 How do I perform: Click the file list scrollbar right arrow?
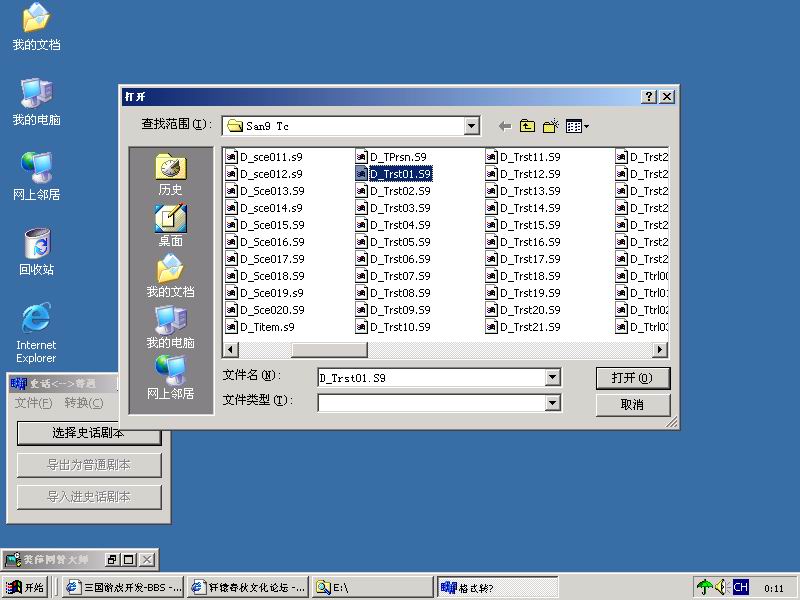coord(659,350)
